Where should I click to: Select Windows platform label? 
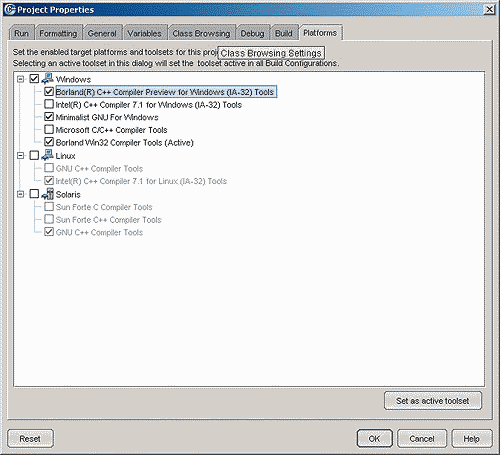pyautogui.click(x=73, y=80)
